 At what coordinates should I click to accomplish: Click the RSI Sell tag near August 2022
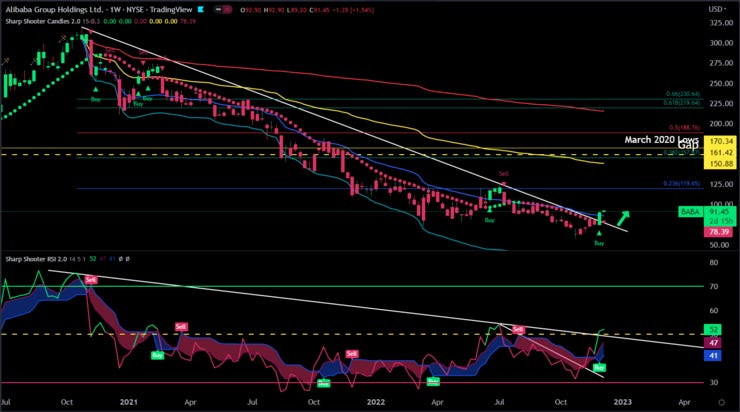(518, 329)
